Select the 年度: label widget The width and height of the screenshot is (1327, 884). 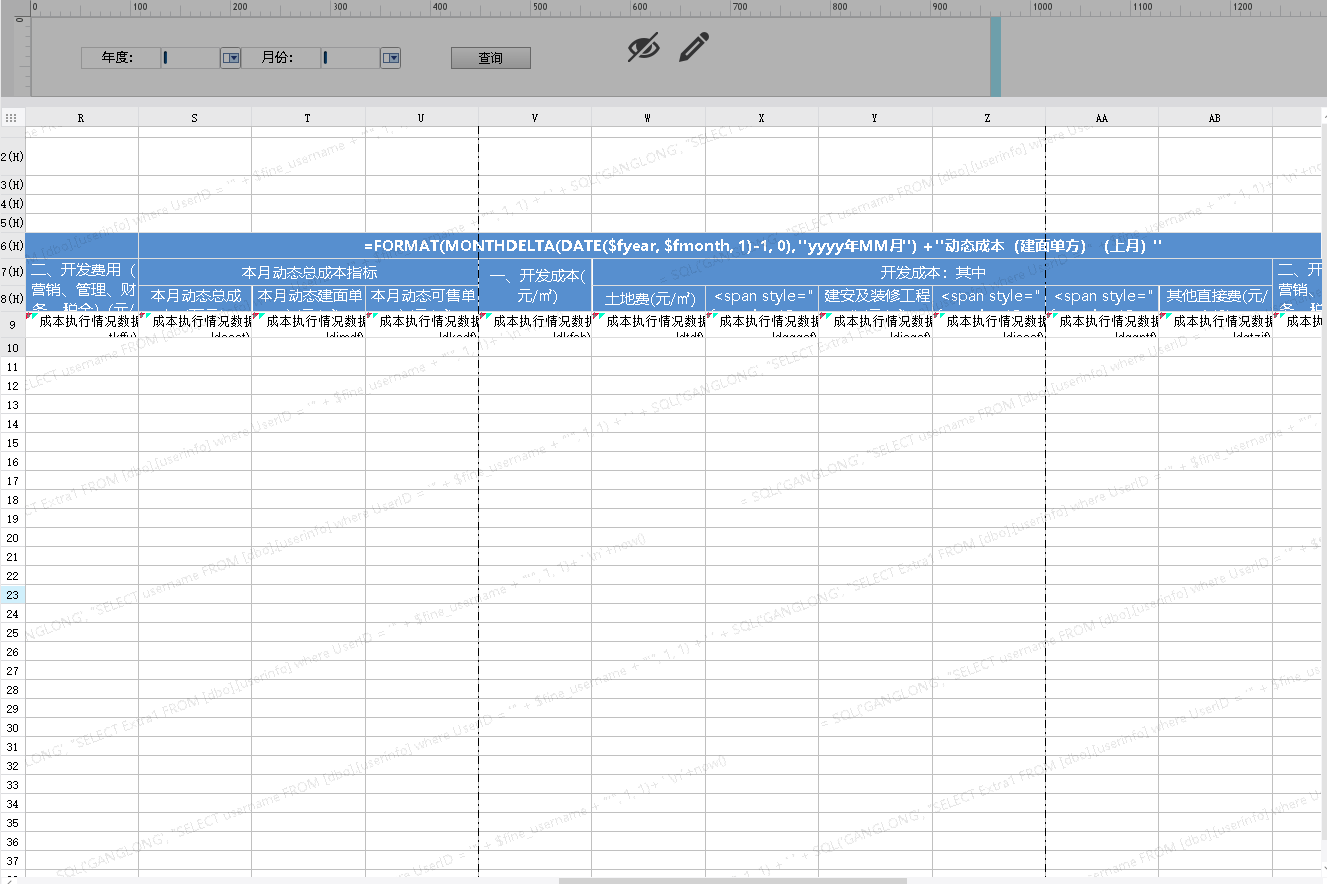tap(120, 58)
